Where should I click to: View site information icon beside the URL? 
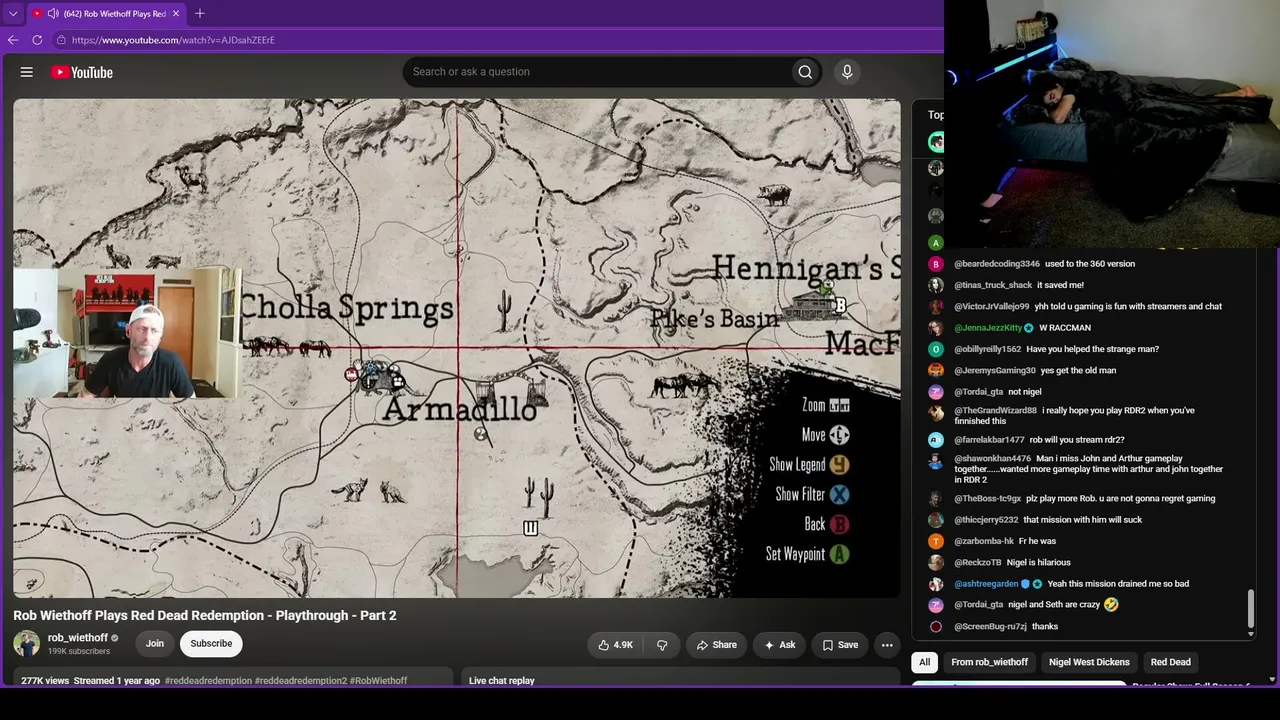coord(61,40)
